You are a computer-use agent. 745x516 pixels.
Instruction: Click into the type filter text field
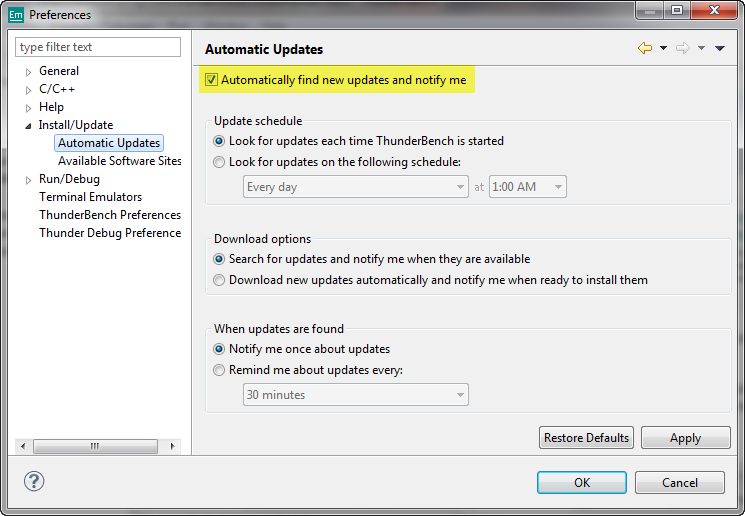pos(98,47)
